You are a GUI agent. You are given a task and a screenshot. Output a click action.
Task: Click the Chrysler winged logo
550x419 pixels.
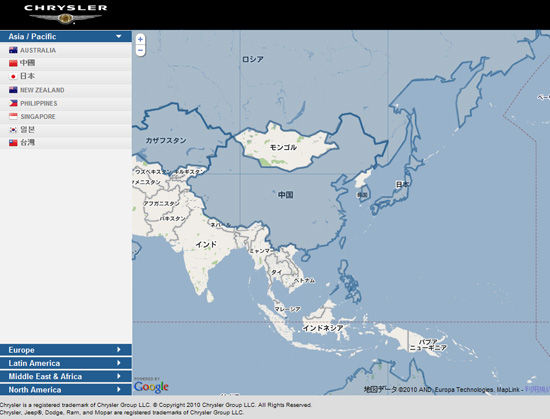pos(66,14)
